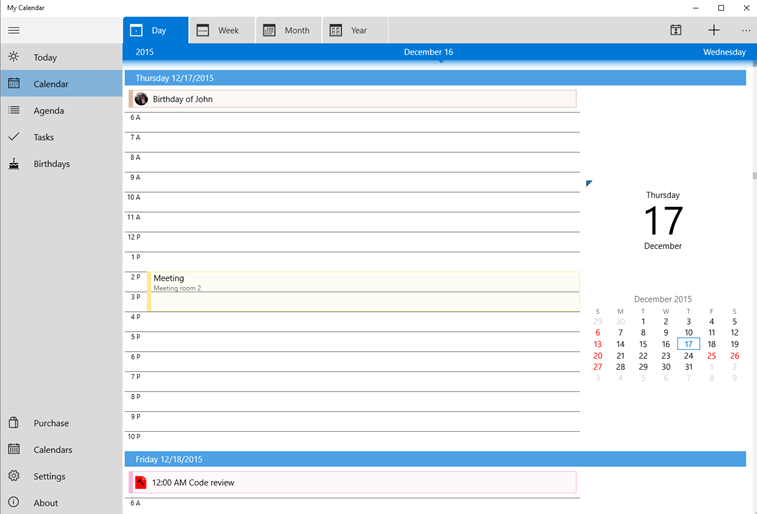Switch to the Week tab
757x514 pixels.
point(222,30)
